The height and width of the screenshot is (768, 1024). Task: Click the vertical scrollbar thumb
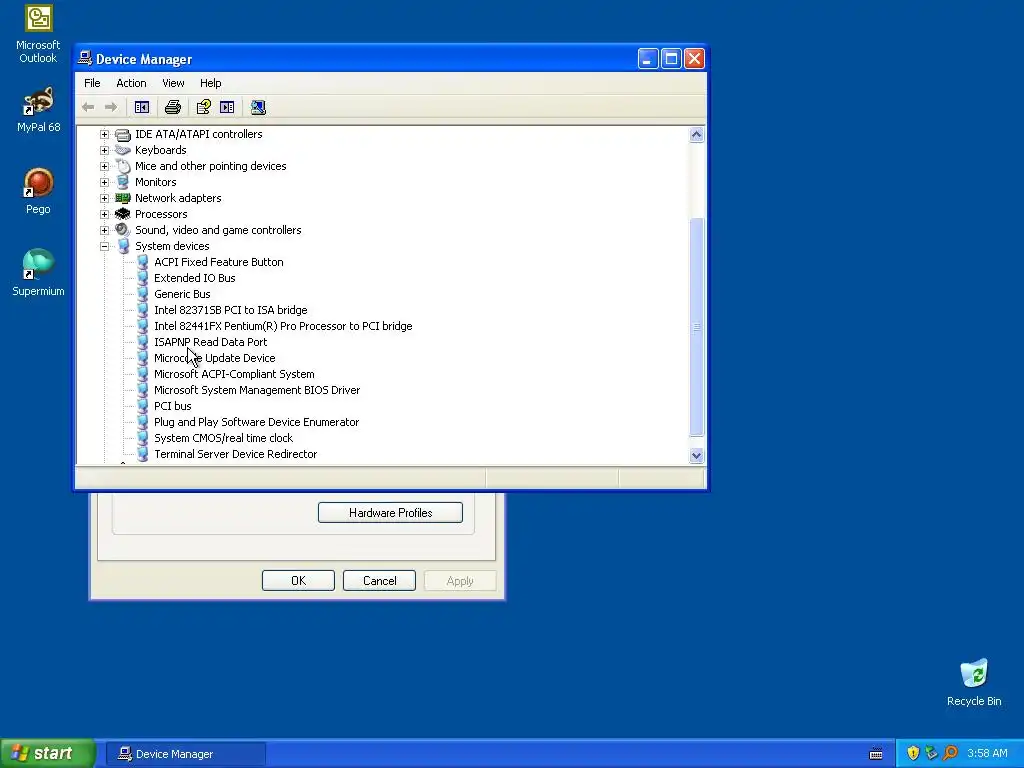click(x=696, y=327)
